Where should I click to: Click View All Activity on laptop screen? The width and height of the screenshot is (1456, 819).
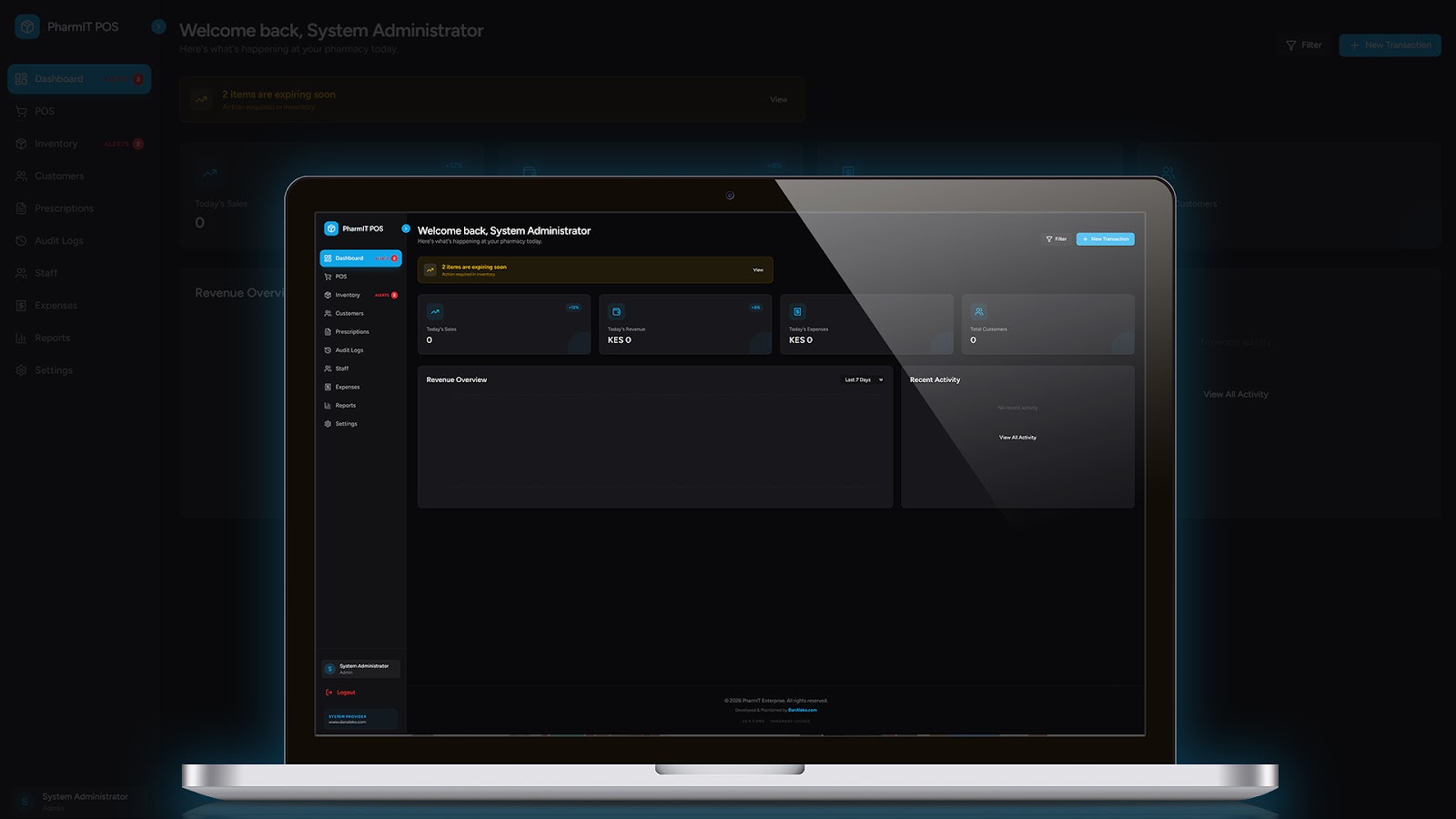[x=1017, y=438]
